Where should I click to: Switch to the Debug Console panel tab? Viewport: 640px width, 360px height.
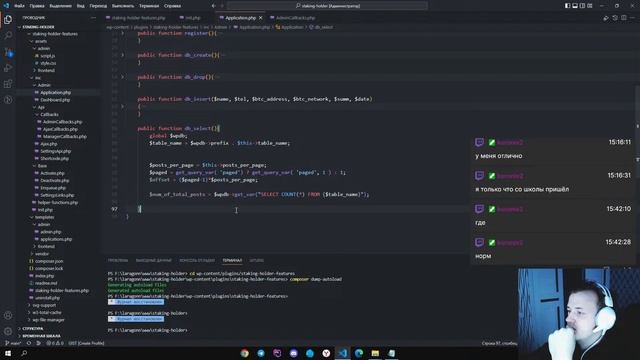[x=197, y=260]
